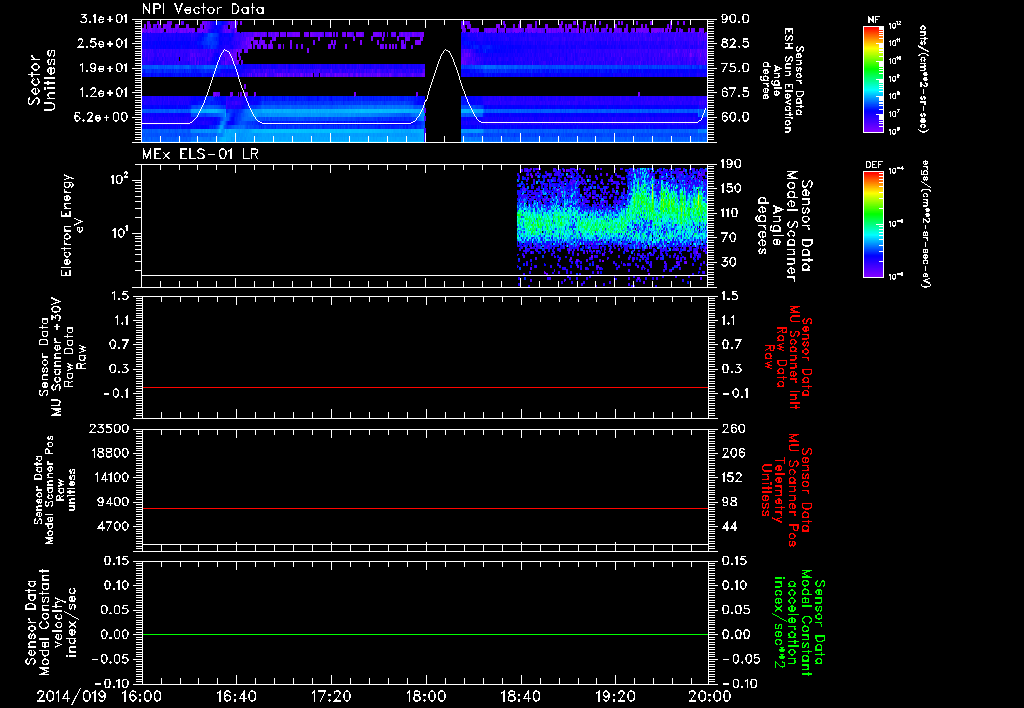The height and width of the screenshot is (708, 1024).
Task: Click the 'NF' label above color bar
Action: click(x=873, y=20)
